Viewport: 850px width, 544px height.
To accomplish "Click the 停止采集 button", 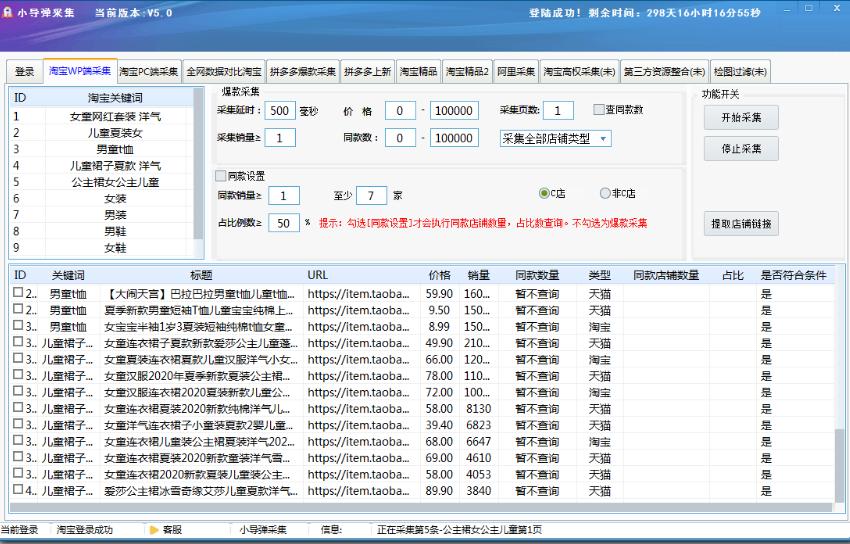I will (x=741, y=148).
